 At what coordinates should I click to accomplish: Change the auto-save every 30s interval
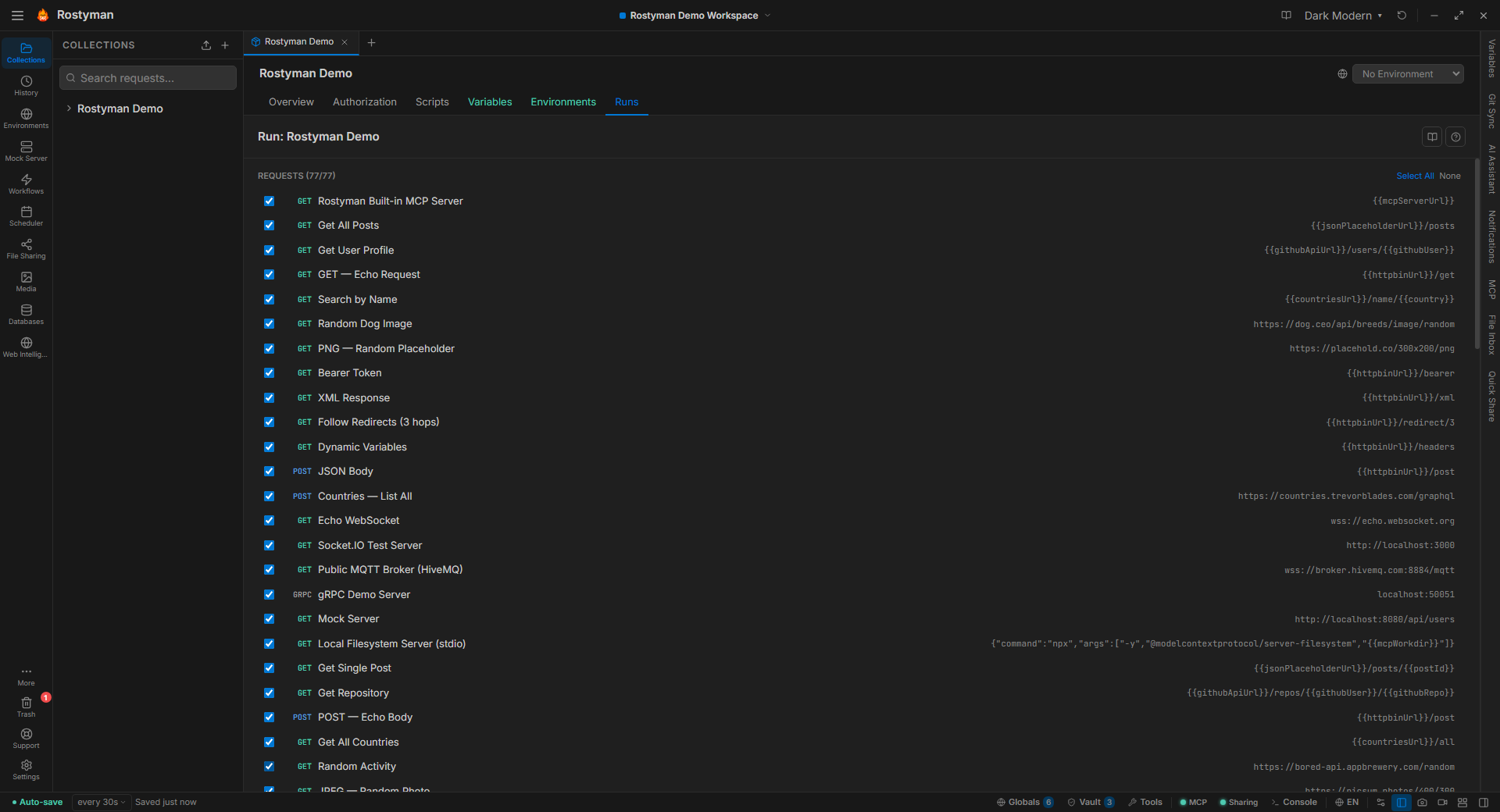pyautogui.click(x=102, y=802)
